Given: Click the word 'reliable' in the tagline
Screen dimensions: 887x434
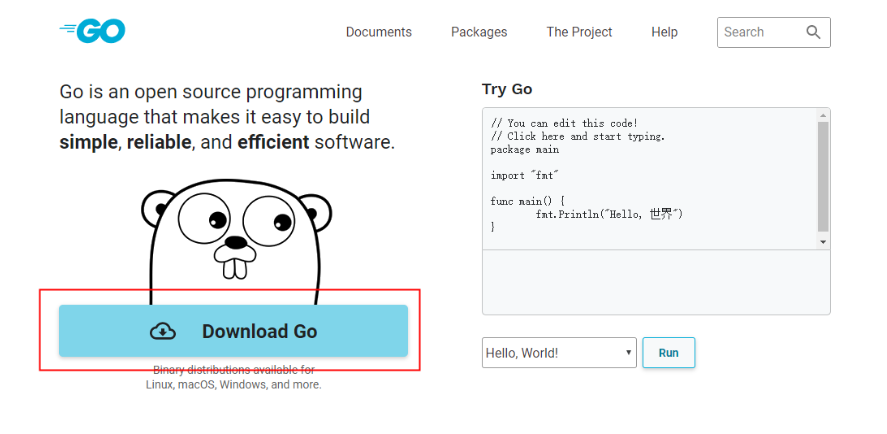Looking at the screenshot, I should click(159, 142).
